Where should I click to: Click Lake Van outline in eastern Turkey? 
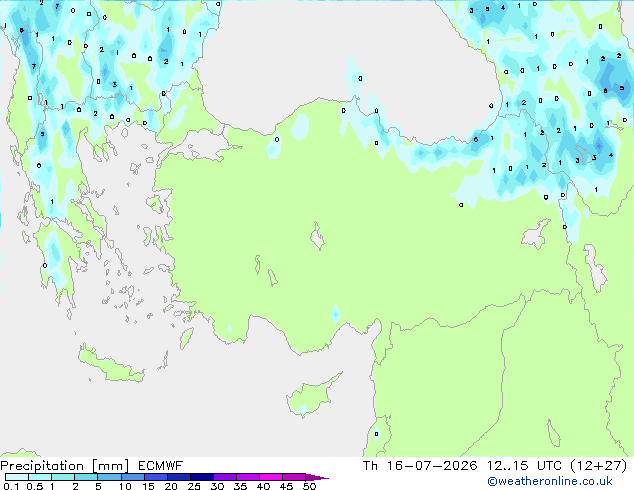[x=536, y=235]
